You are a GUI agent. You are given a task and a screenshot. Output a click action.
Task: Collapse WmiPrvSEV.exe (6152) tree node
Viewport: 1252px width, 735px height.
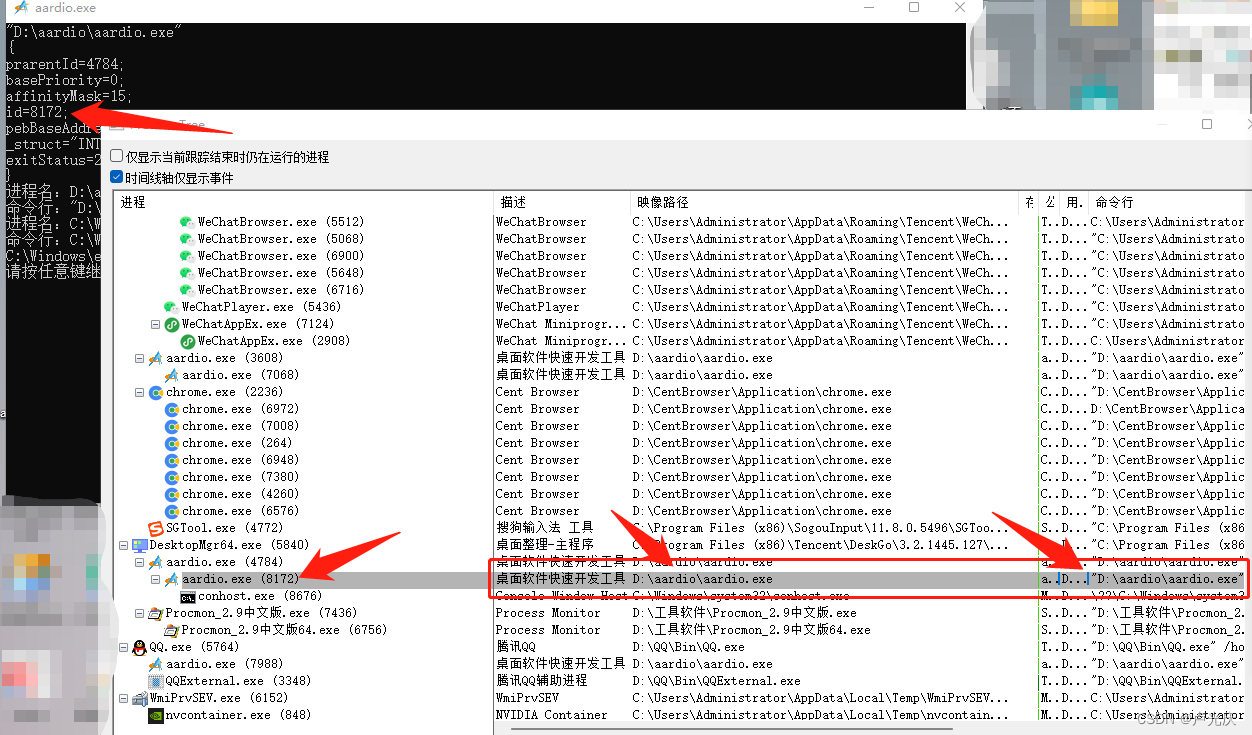click(123, 698)
